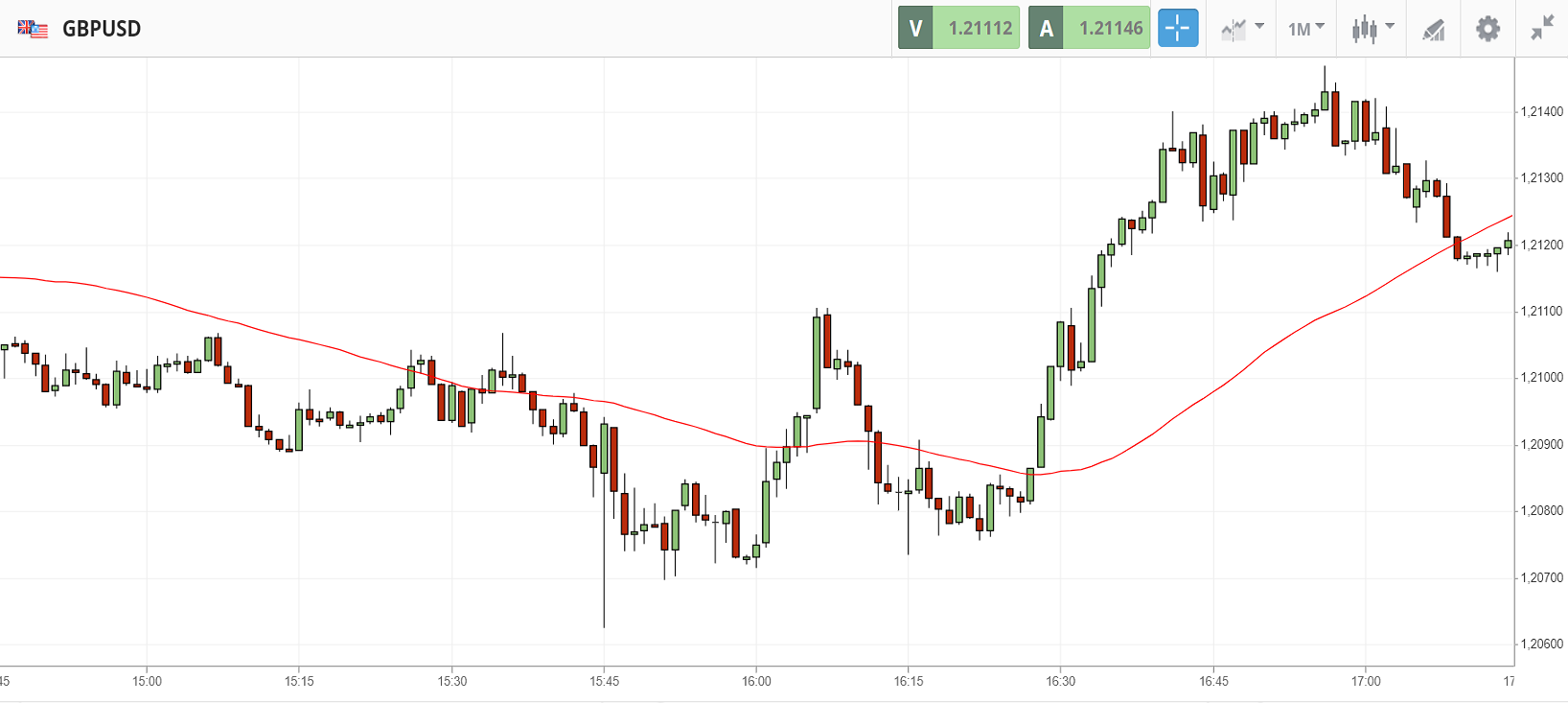Click the GBPUSD symbol title
Image resolution: width=1568 pixels, height=703 pixels.
click(102, 29)
